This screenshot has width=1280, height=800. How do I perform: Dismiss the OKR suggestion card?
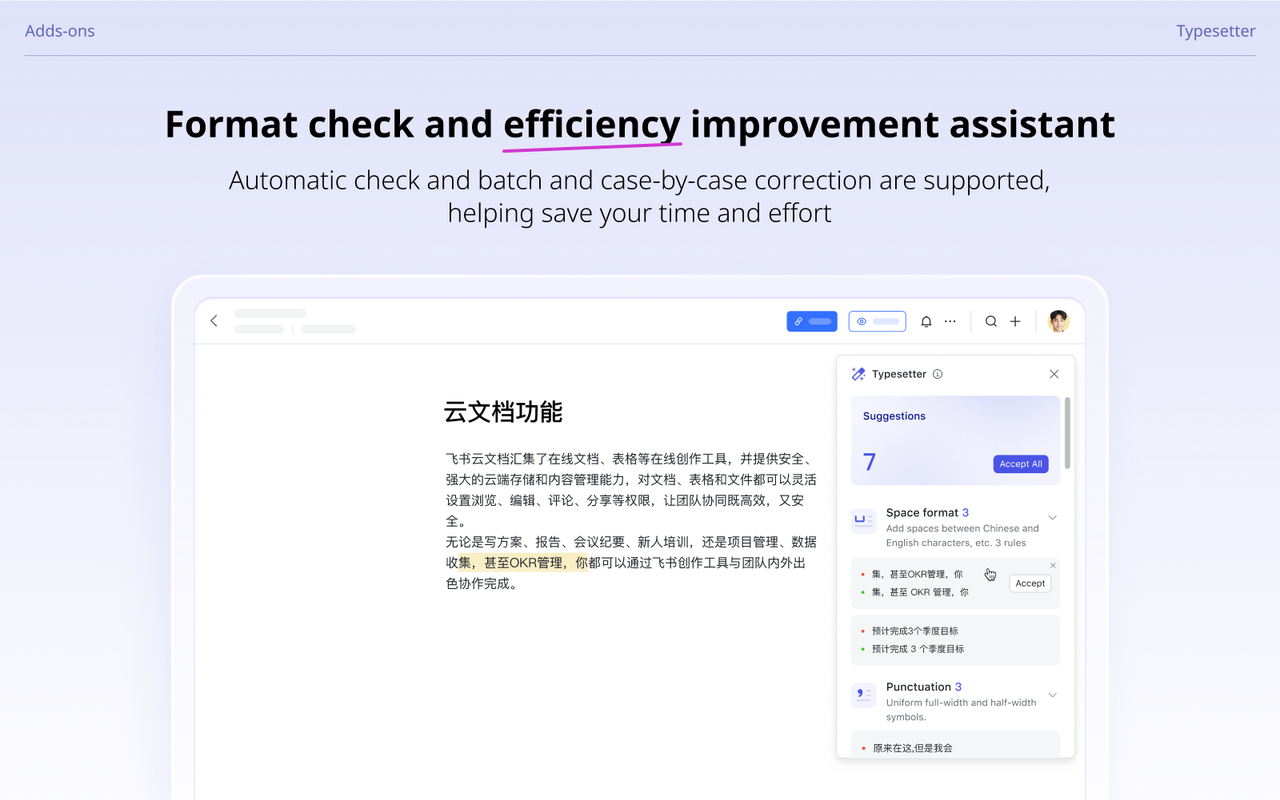pyautogui.click(x=1053, y=566)
